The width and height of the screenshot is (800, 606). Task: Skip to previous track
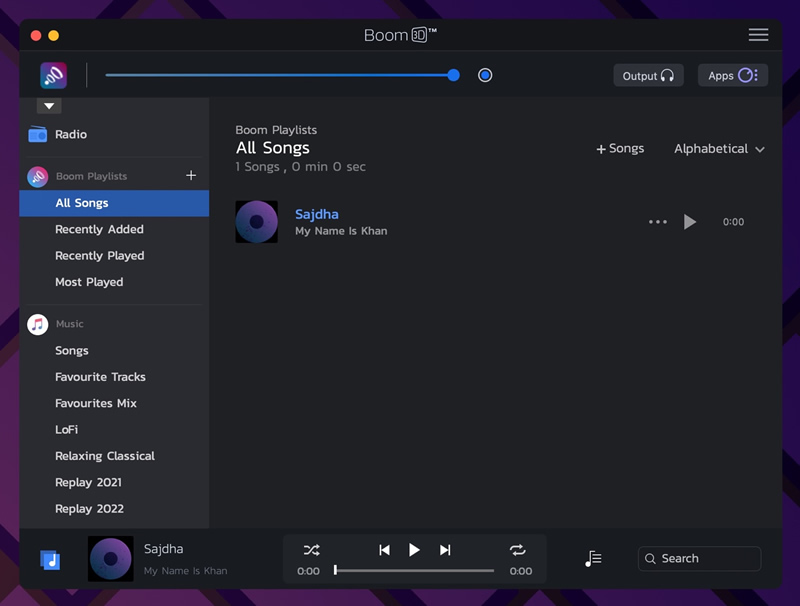(384, 550)
